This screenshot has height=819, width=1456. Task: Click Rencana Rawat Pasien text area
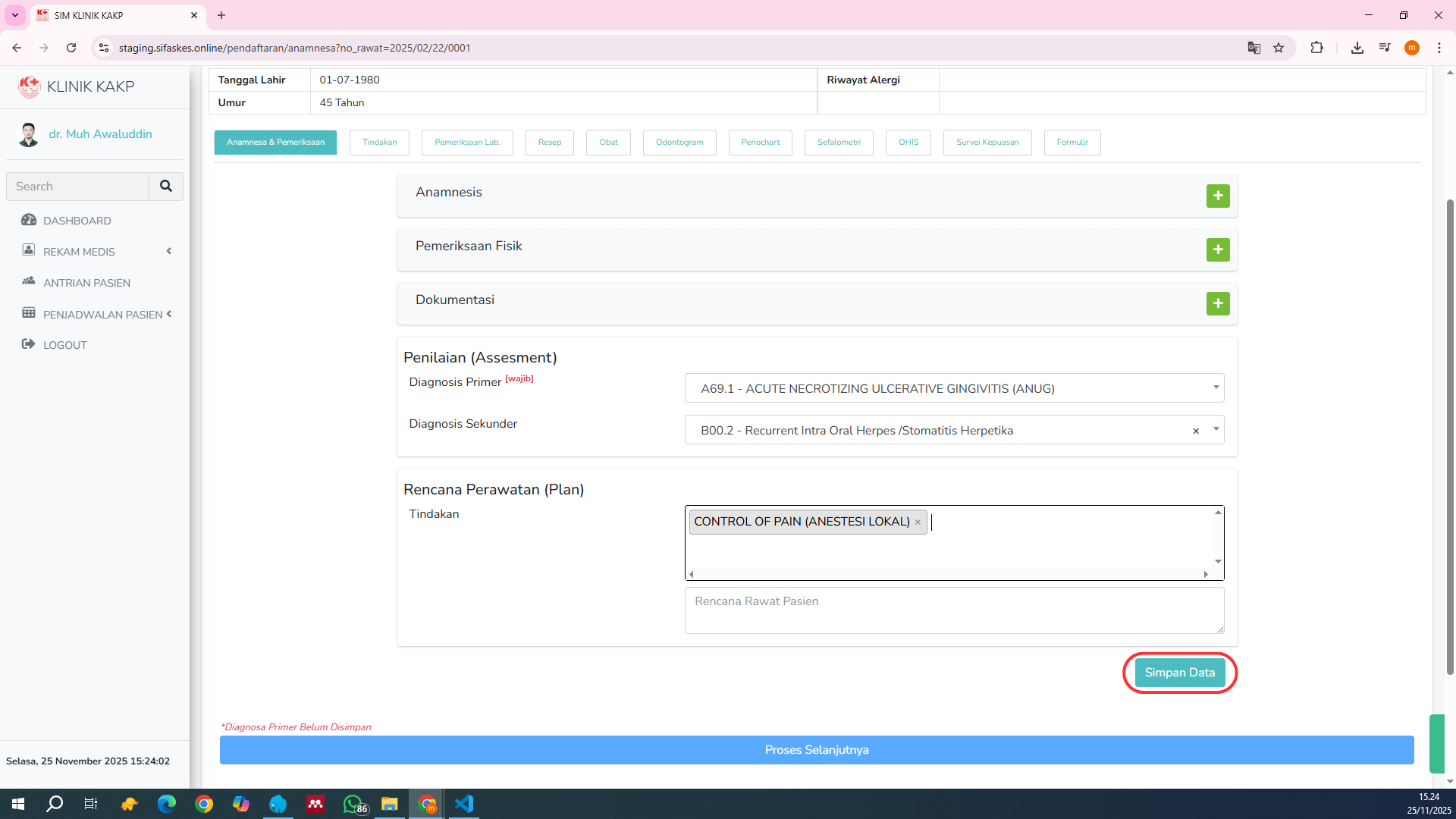tap(953, 610)
